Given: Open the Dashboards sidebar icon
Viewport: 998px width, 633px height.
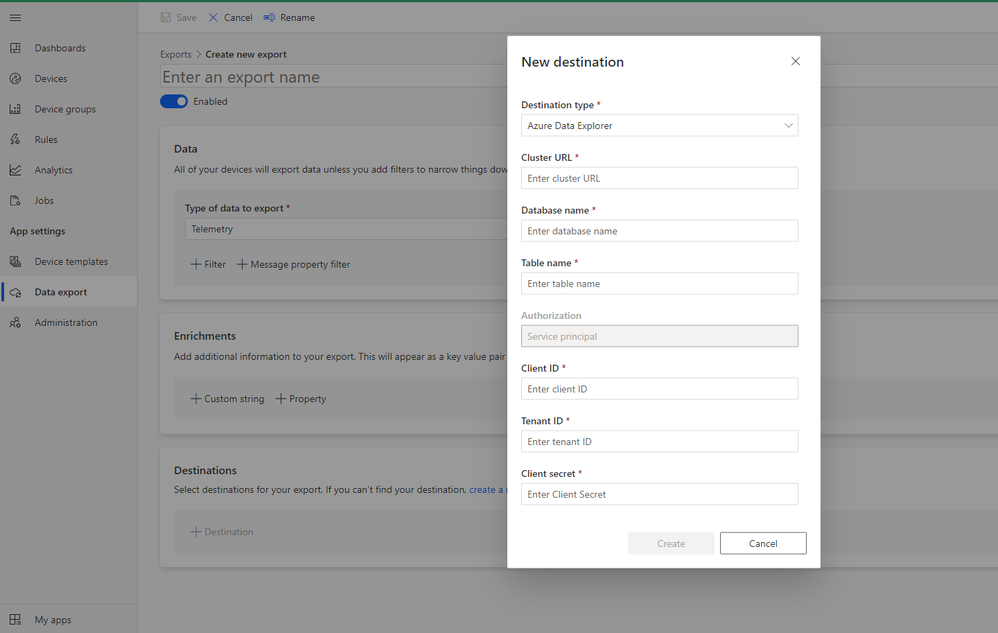Looking at the screenshot, I should 15,48.
